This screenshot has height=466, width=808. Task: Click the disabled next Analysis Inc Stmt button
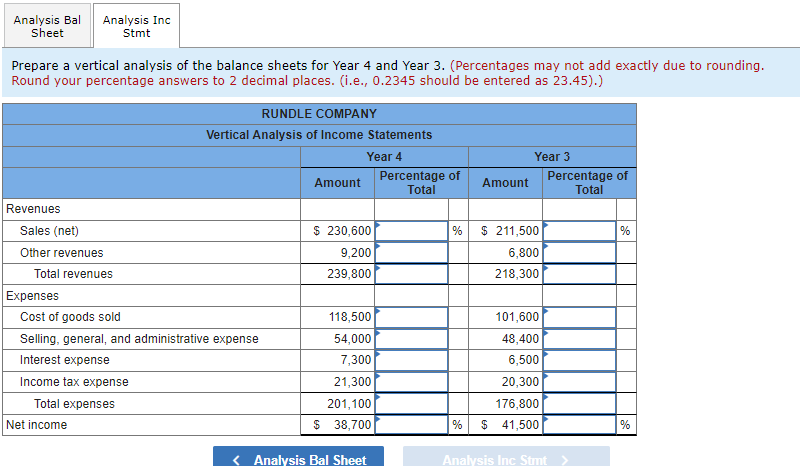point(506,457)
